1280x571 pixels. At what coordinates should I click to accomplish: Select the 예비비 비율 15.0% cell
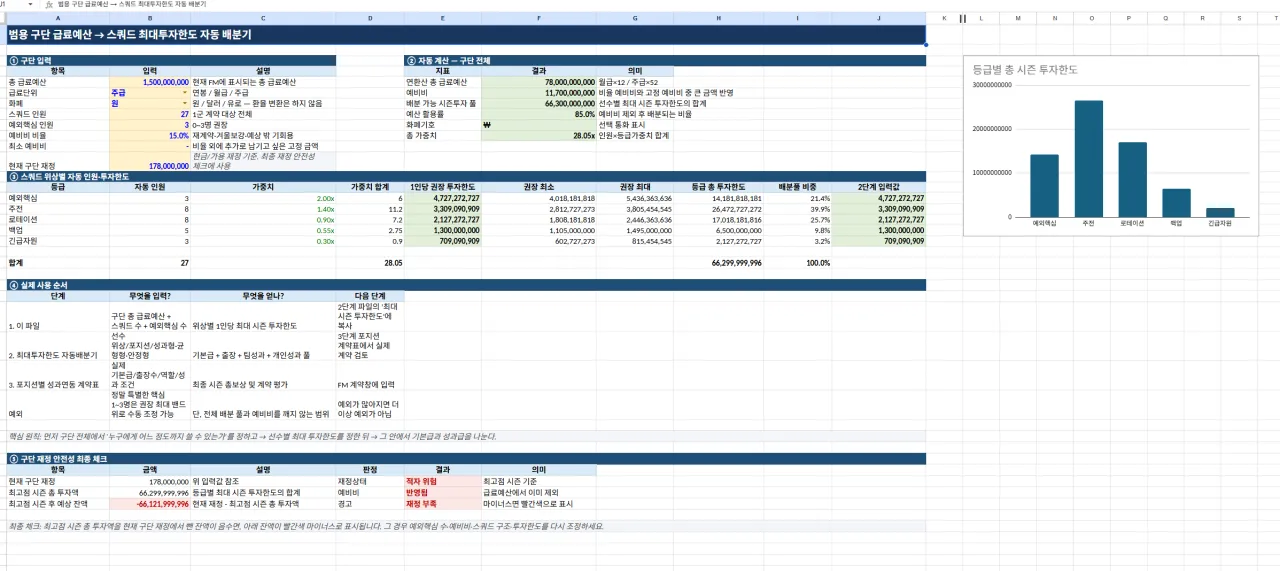pyautogui.click(x=150, y=135)
